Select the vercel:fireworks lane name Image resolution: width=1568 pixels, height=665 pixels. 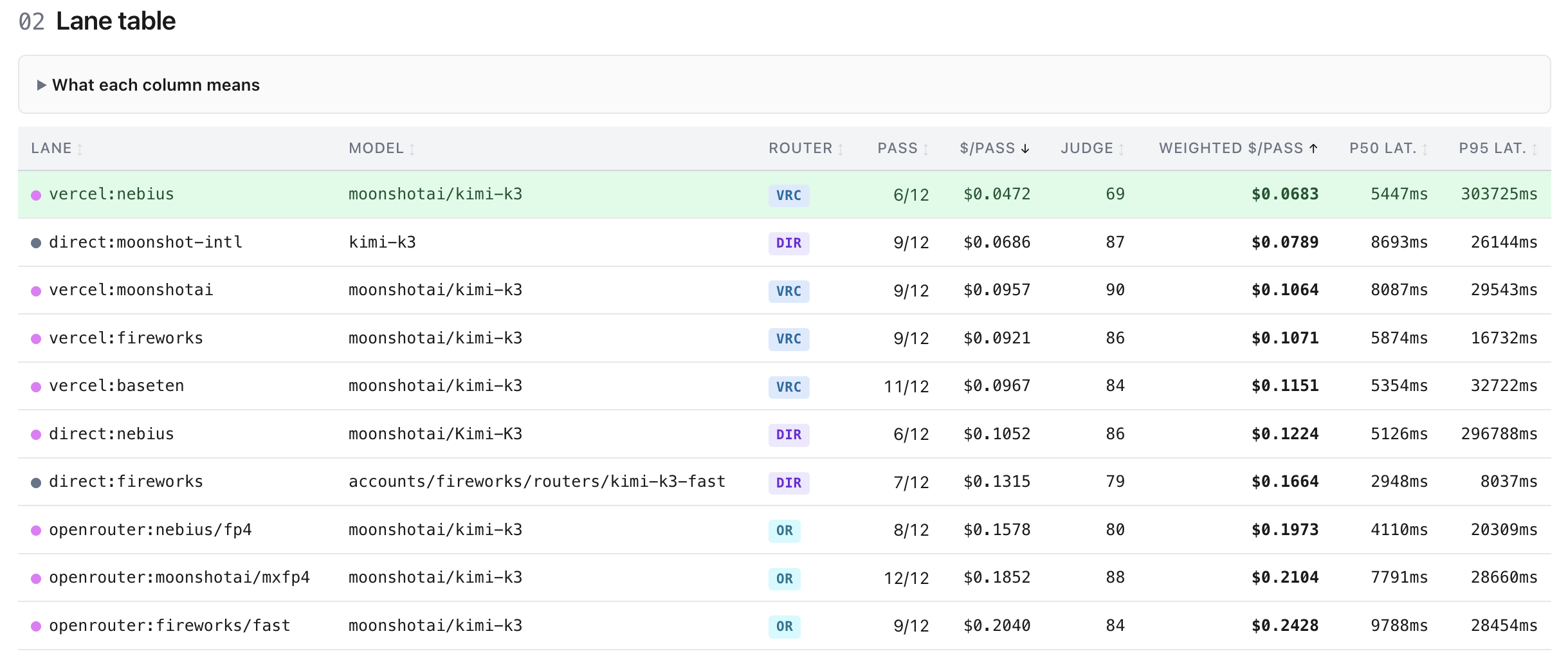point(126,338)
